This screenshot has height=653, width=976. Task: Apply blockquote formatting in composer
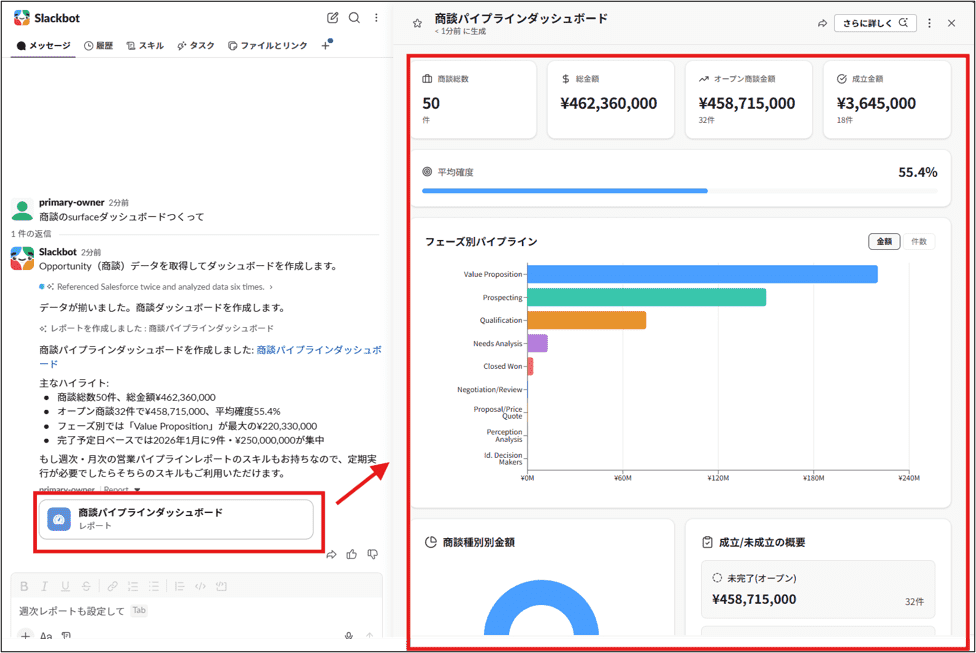(179, 586)
